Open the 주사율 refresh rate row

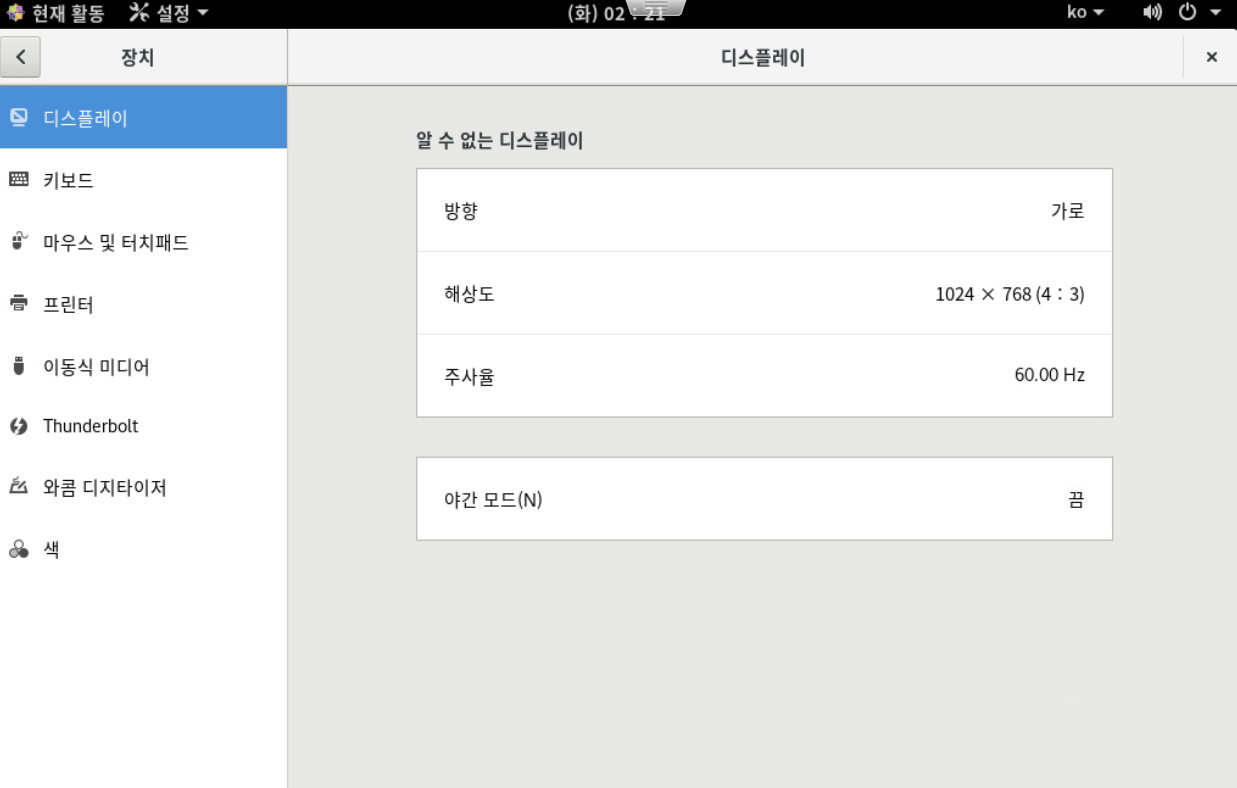[764, 376]
